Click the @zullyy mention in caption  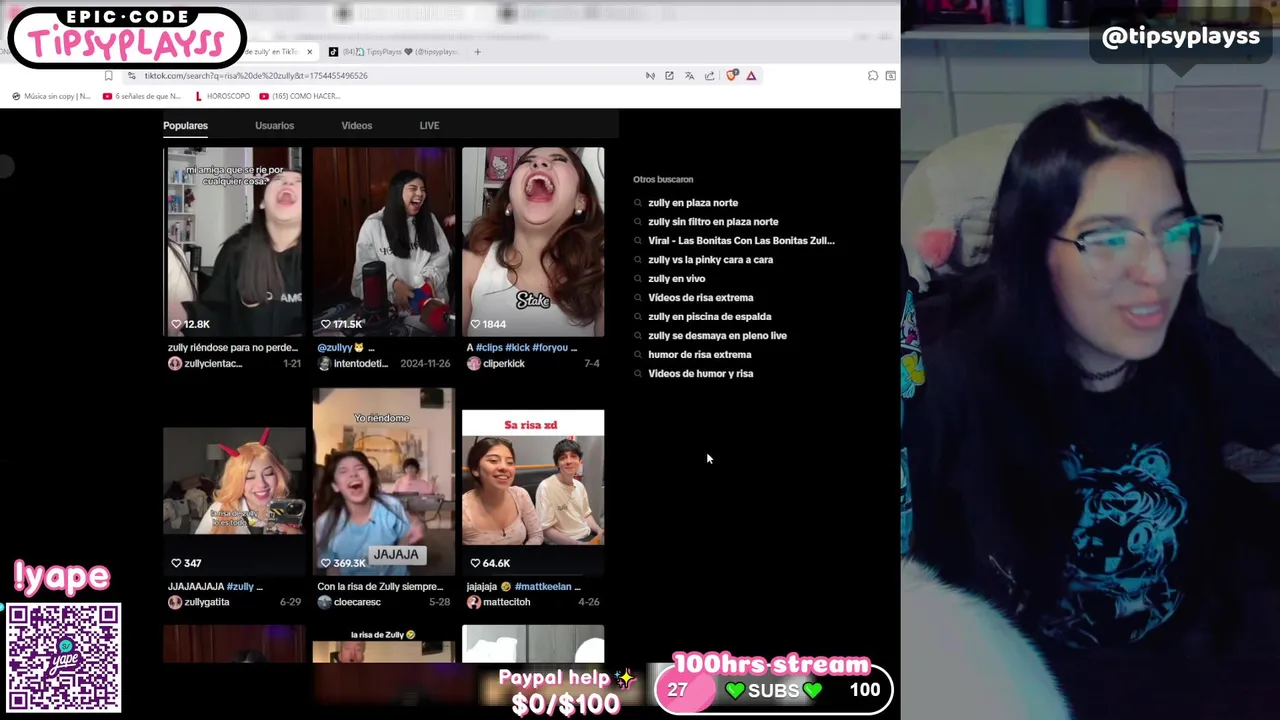335,347
